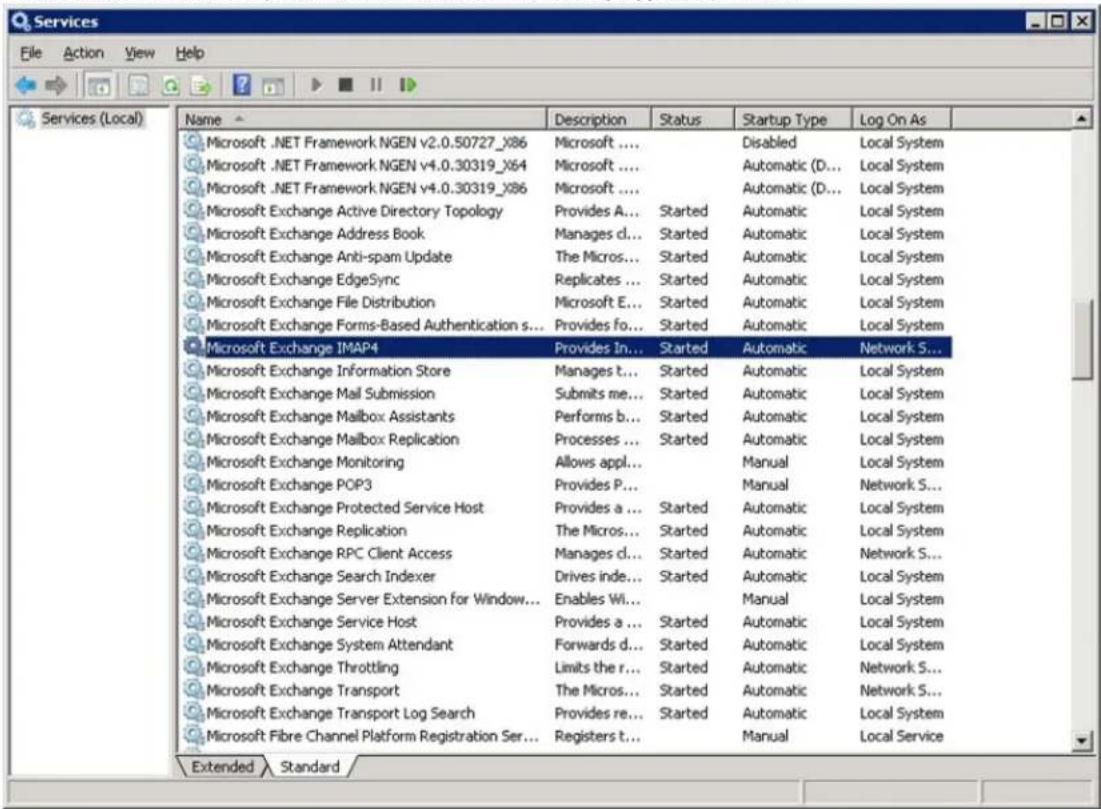Image resolution: width=1101 pixels, height=809 pixels.
Task: Click the gear icon of Microsoft Exchange POP3
Action: click(193, 484)
